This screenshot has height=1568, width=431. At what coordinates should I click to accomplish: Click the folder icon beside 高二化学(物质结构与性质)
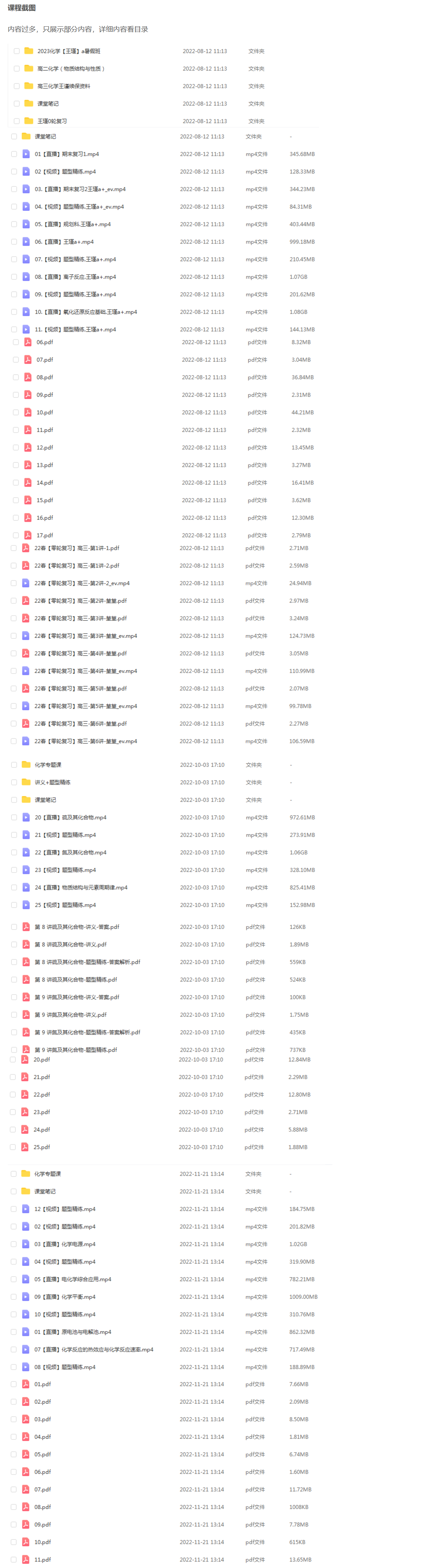(29, 68)
